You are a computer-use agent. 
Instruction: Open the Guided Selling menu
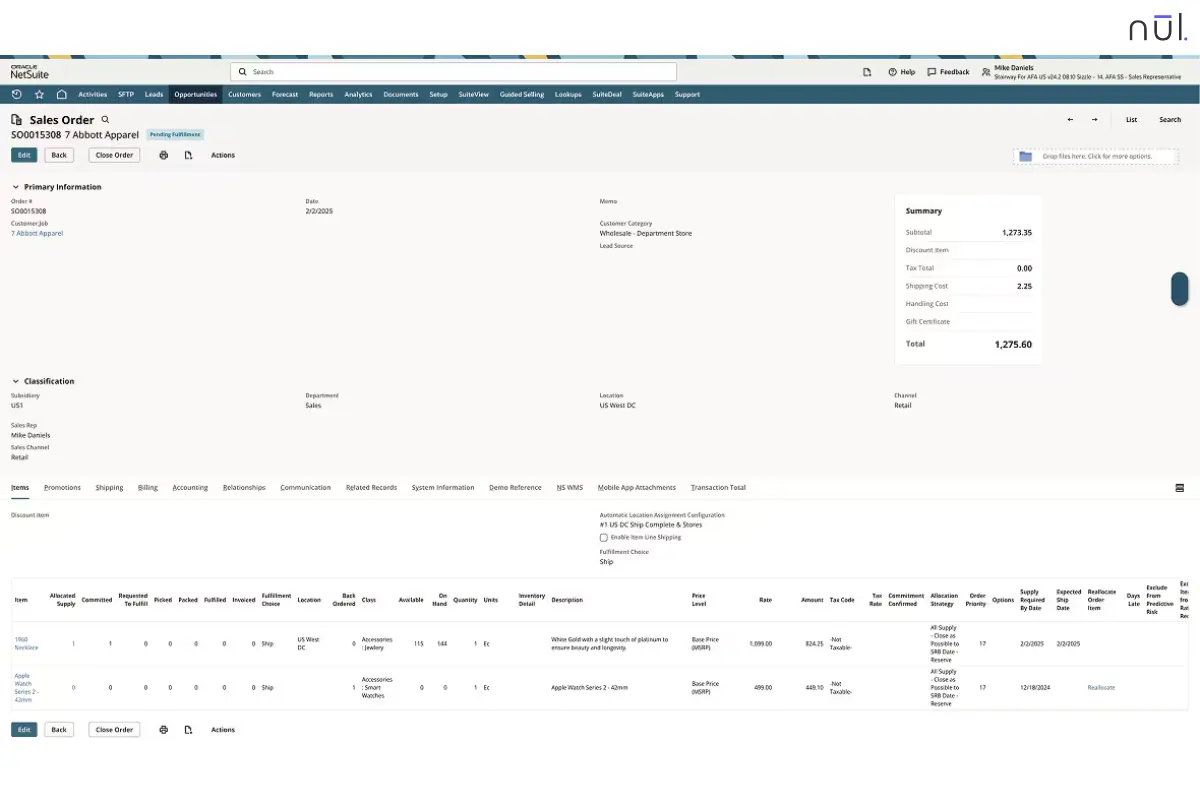click(x=522, y=94)
